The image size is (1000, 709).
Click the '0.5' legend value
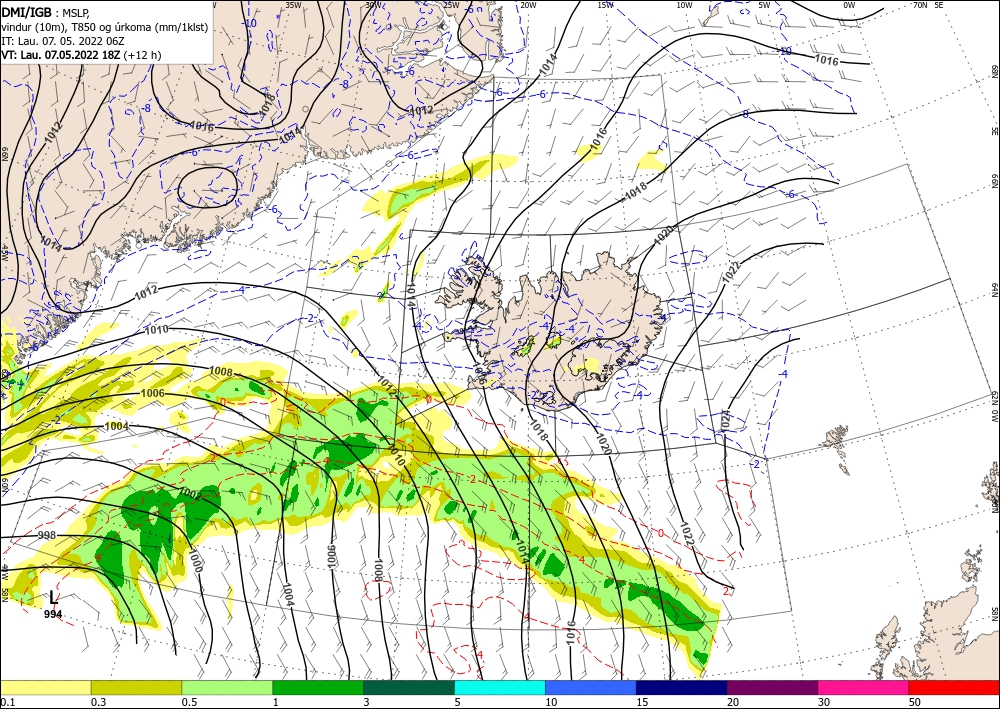(x=189, y=702)
